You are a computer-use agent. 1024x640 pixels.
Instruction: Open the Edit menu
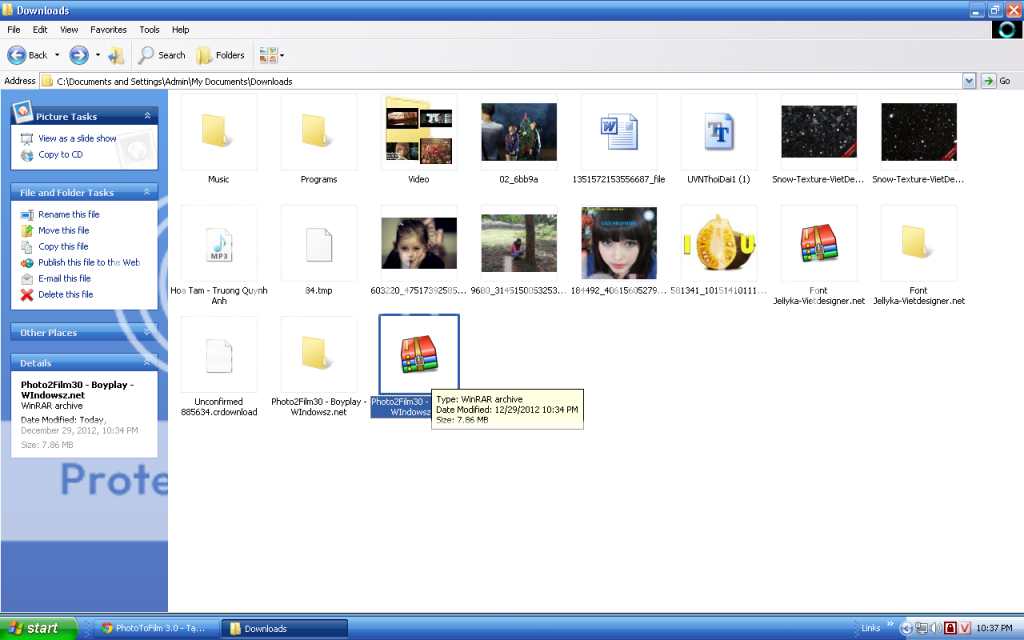(40, 29)
